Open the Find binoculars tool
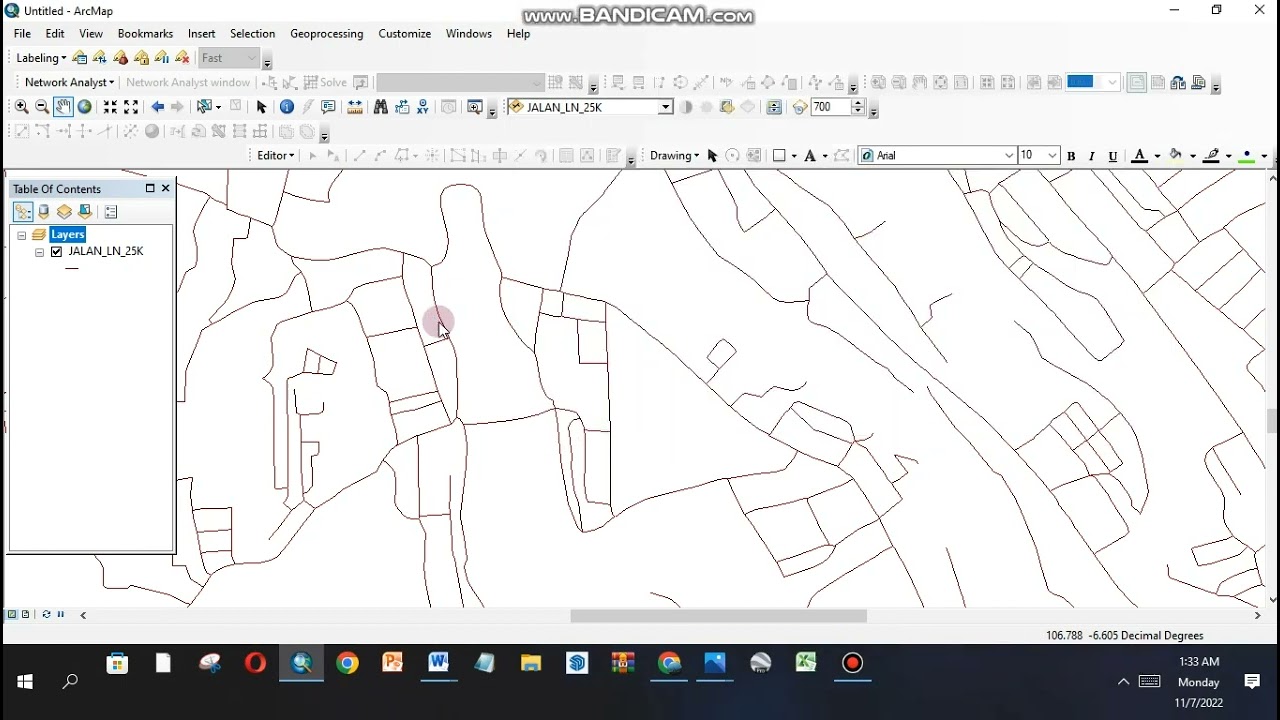1280x720 pixels. click(x=381, y=107)
